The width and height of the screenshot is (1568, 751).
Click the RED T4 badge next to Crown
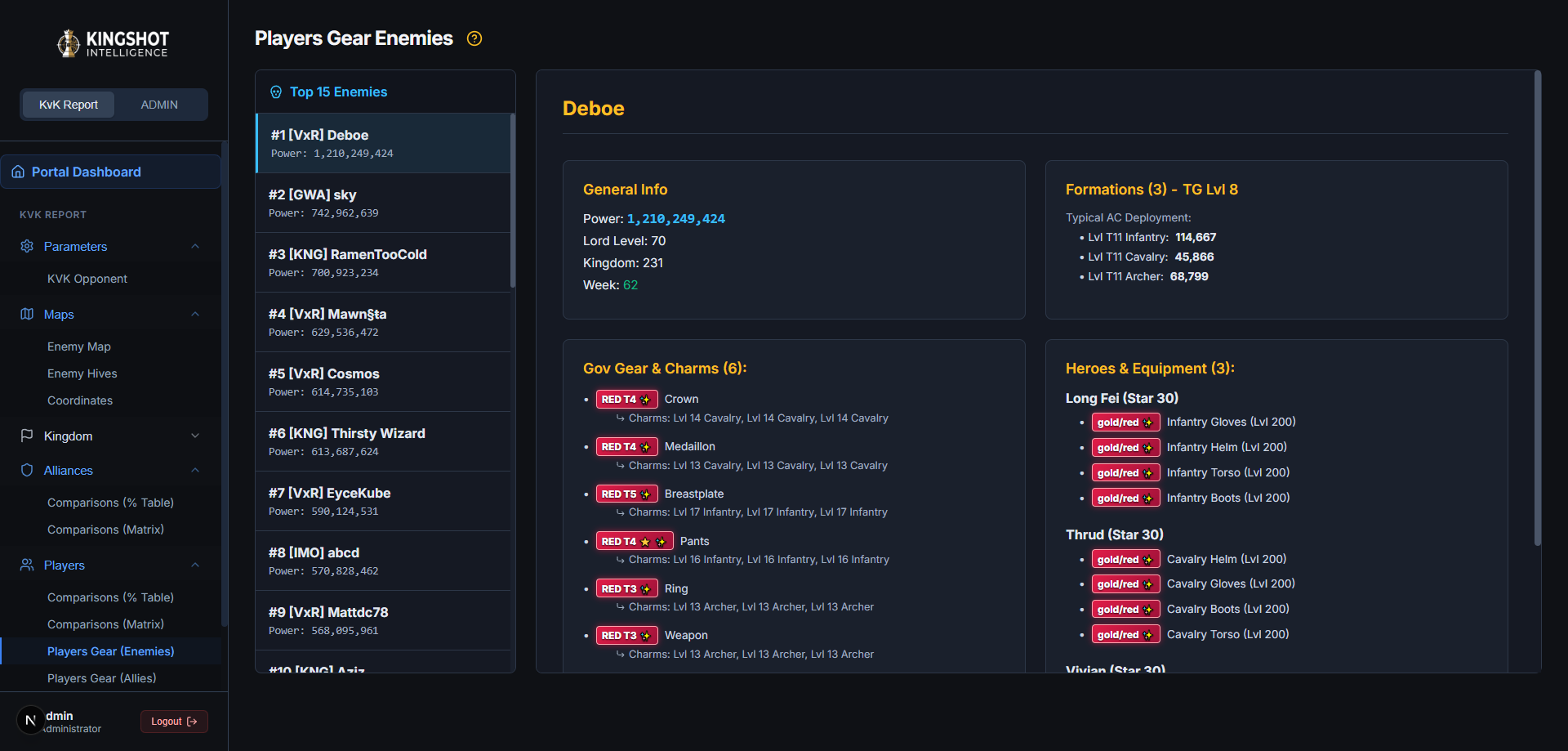(x=626, y=399)
